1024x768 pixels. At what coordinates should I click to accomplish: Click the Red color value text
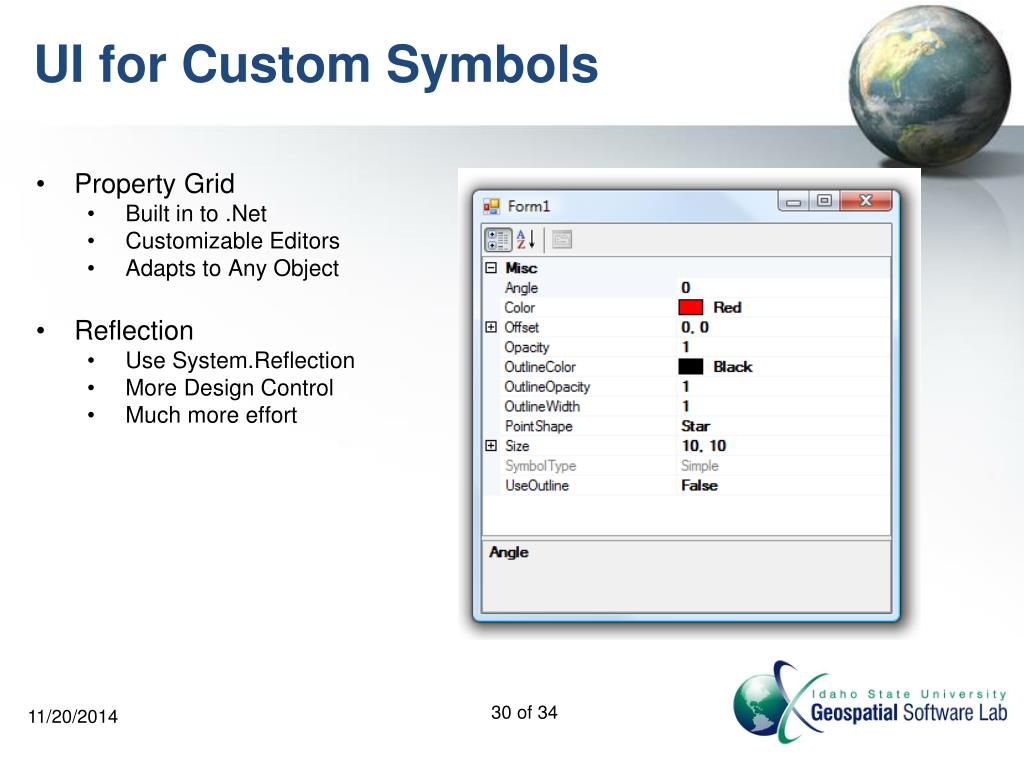click(728, 308)
